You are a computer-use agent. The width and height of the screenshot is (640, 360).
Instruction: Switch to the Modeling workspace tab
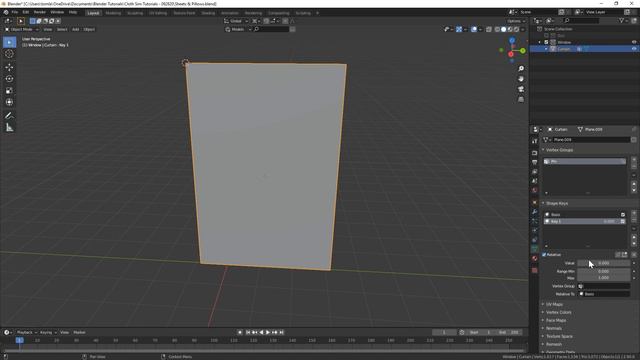pyautogui.click(x=113, y=13)
